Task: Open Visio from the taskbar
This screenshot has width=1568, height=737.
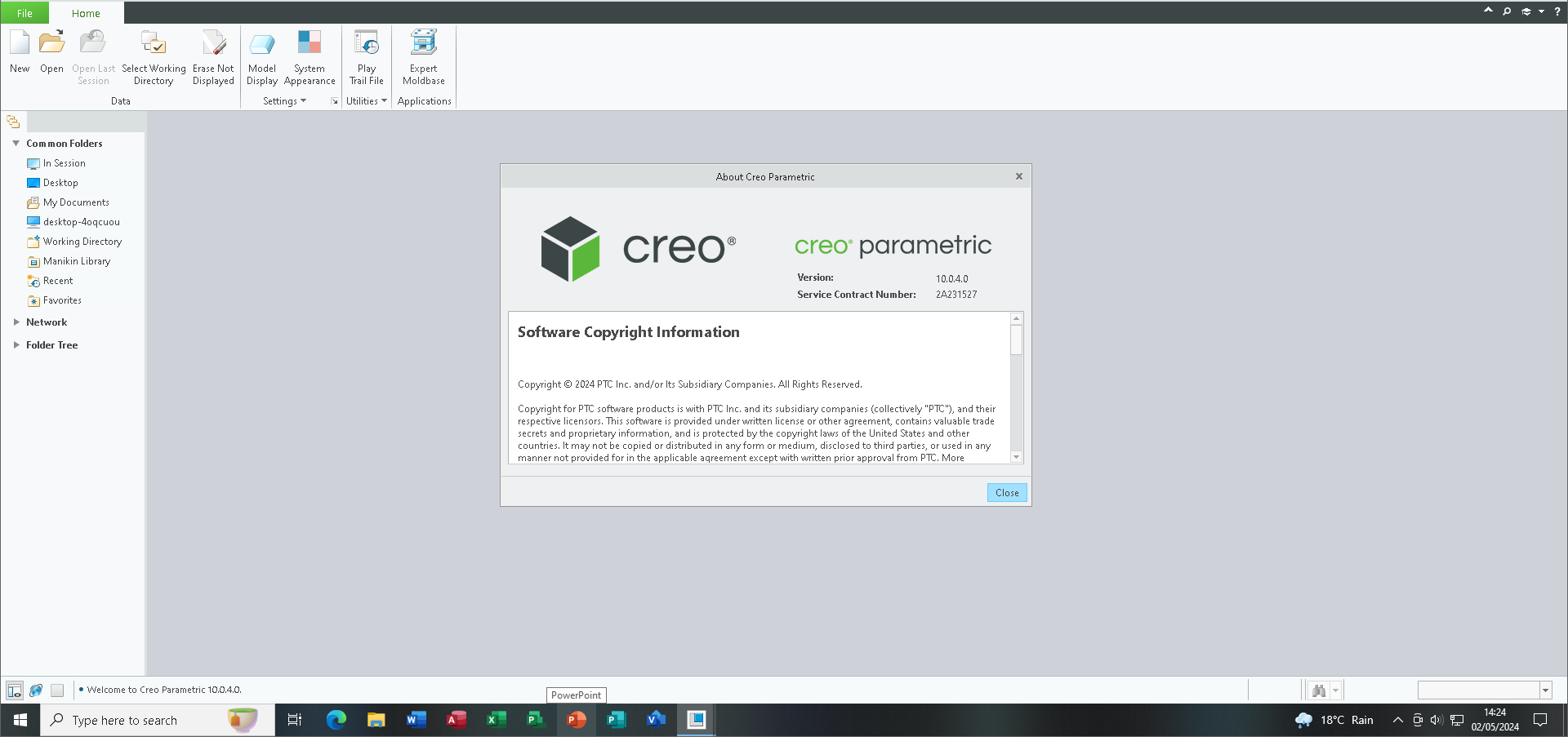Action: 656,720
